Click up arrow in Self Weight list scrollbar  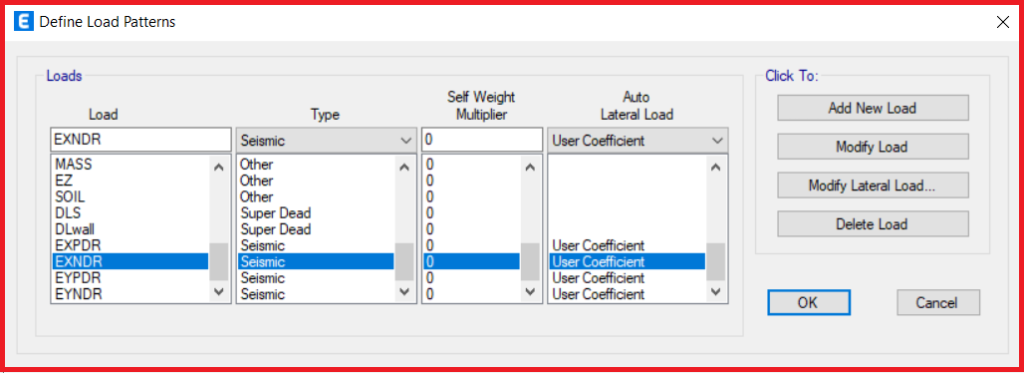tap(530, 167)
